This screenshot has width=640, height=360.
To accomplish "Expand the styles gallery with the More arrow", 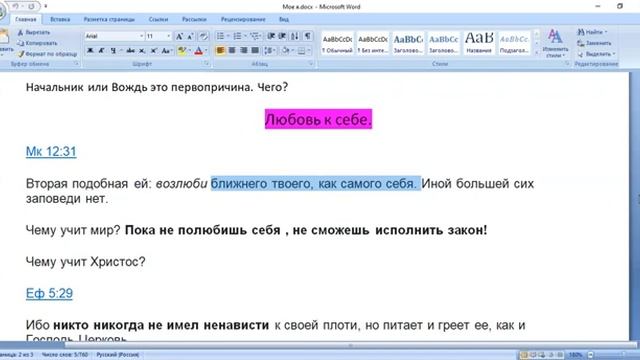I will [537, 52].
